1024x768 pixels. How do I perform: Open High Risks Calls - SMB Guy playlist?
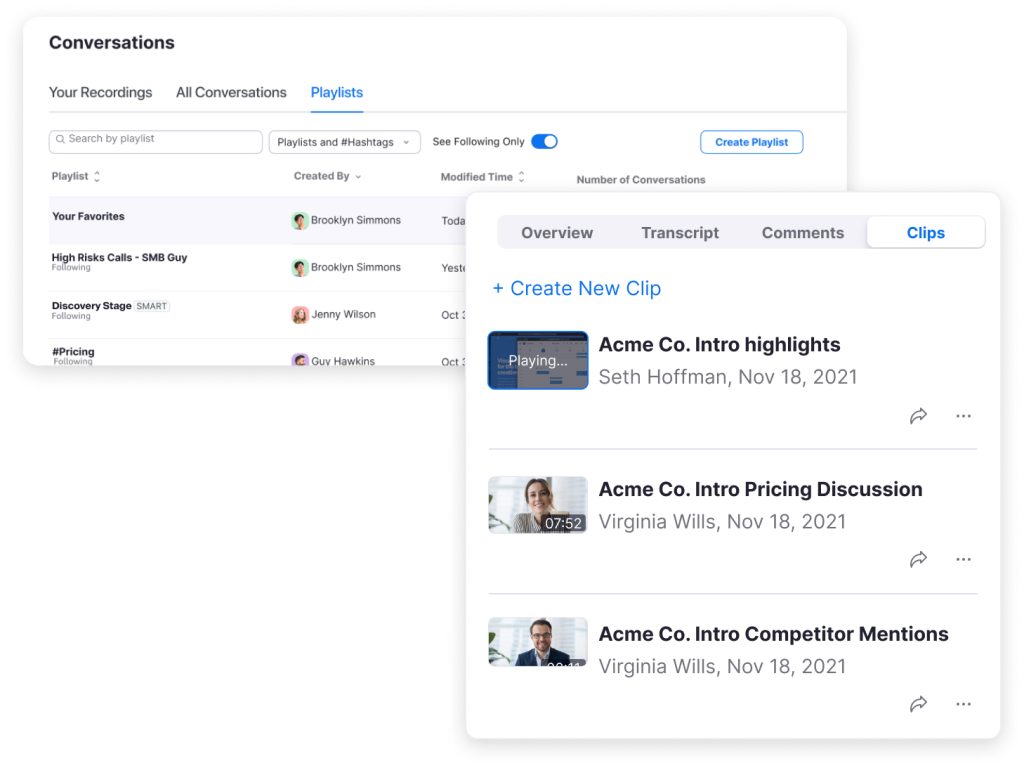(120, 257)
